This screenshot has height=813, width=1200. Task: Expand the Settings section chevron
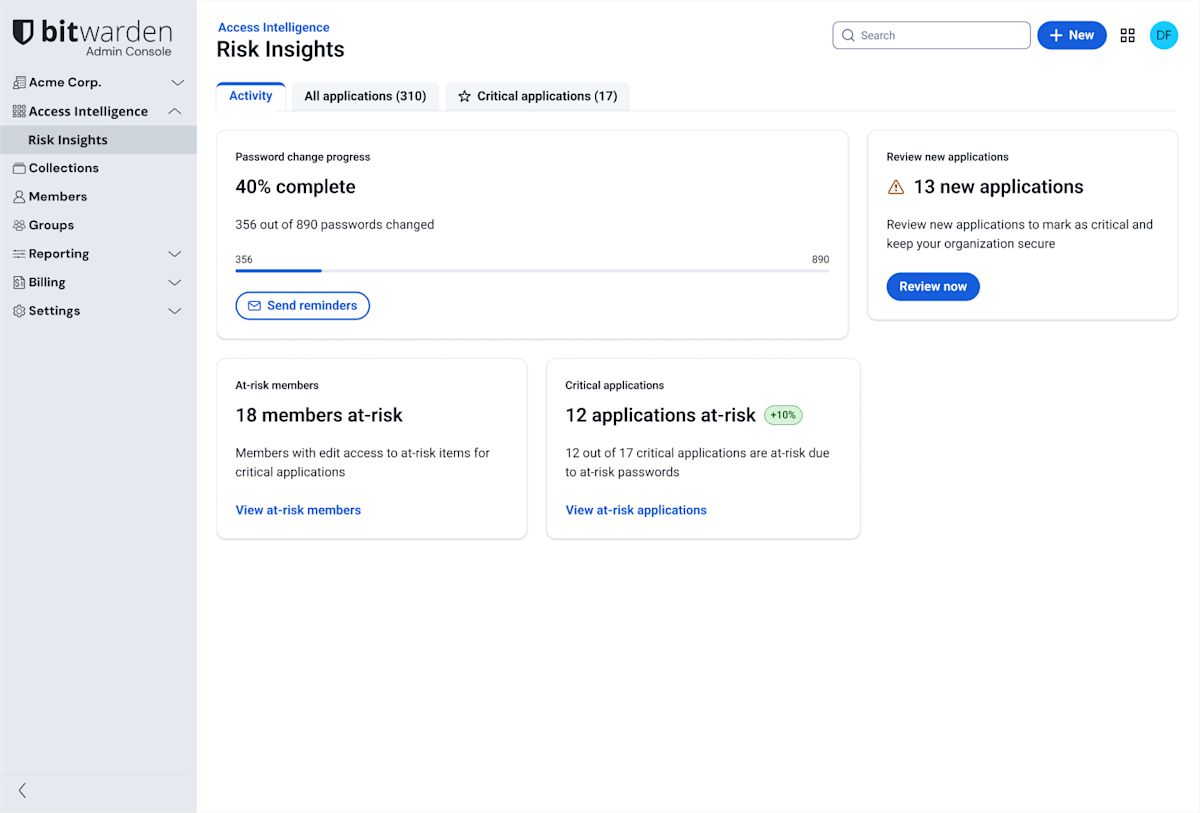coord(174,311)
